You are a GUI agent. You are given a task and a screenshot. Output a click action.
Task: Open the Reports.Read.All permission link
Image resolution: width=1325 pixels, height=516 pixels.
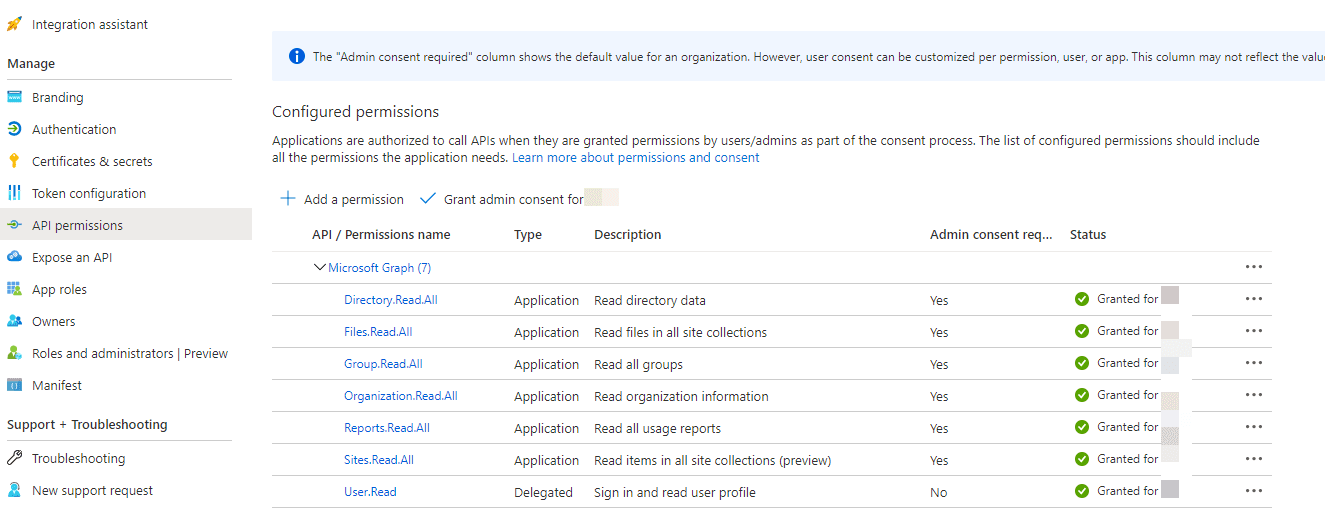387,428
